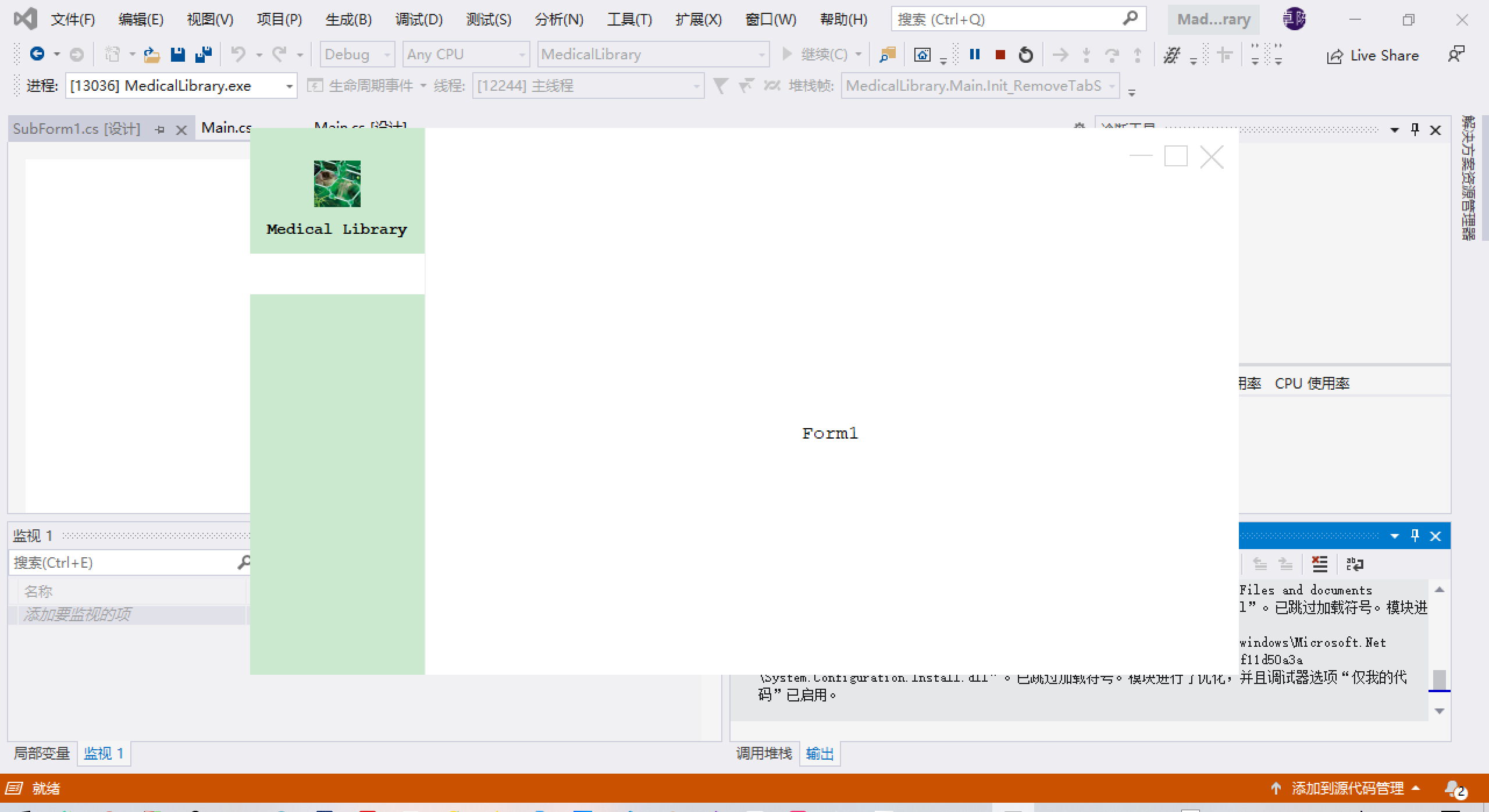Switch to the 调用堆栈 tab
This screenshot has height=812, width=1489.
click(x=764, y=753)
